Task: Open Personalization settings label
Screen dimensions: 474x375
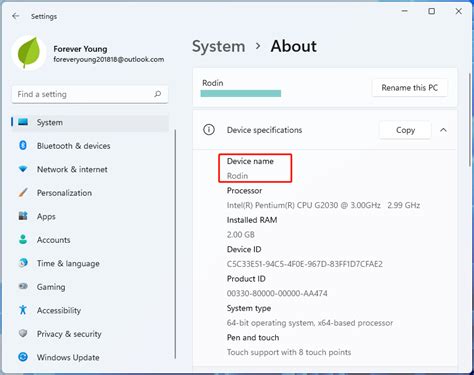Action: pos(64,193)
